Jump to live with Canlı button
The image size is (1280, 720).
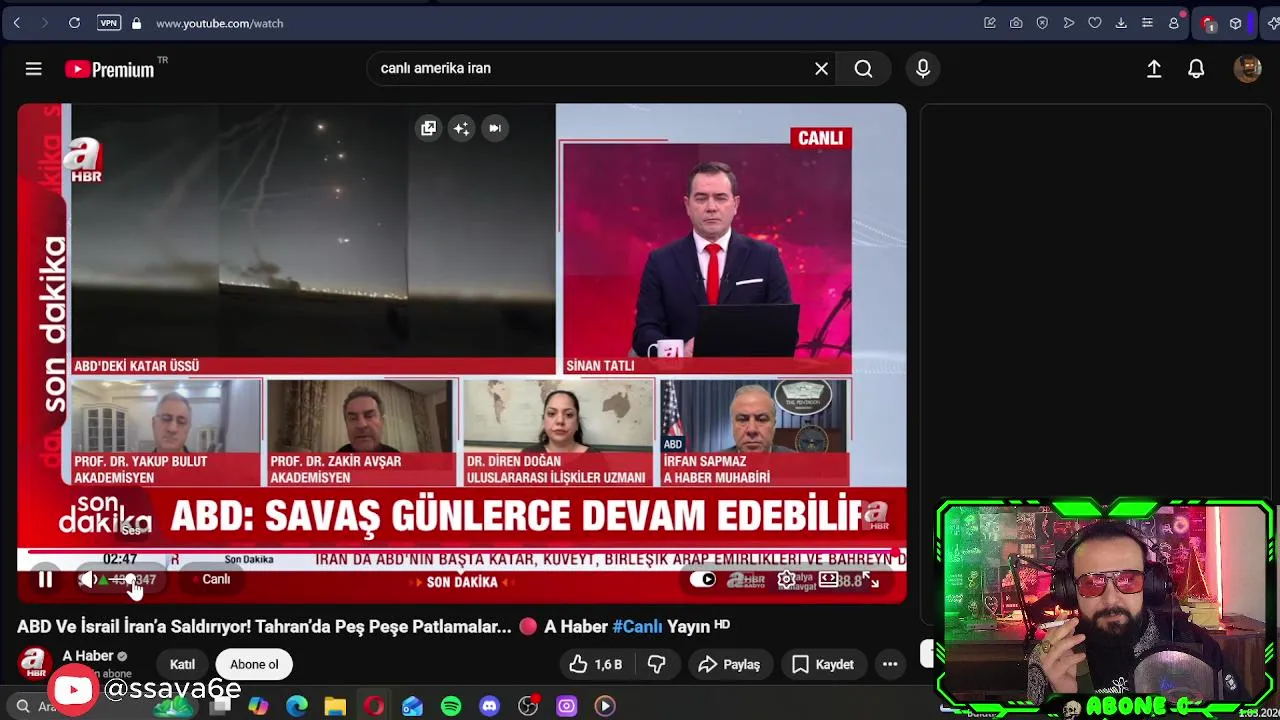(x=212, y=579)
